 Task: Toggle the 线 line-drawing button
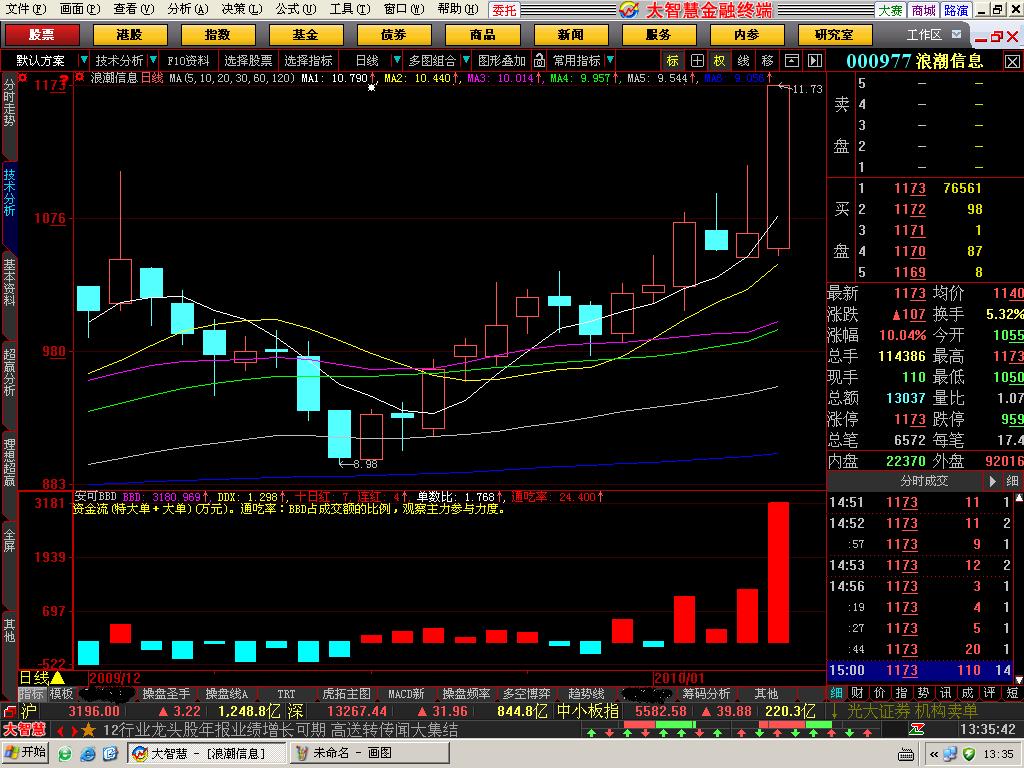(743, 61)
